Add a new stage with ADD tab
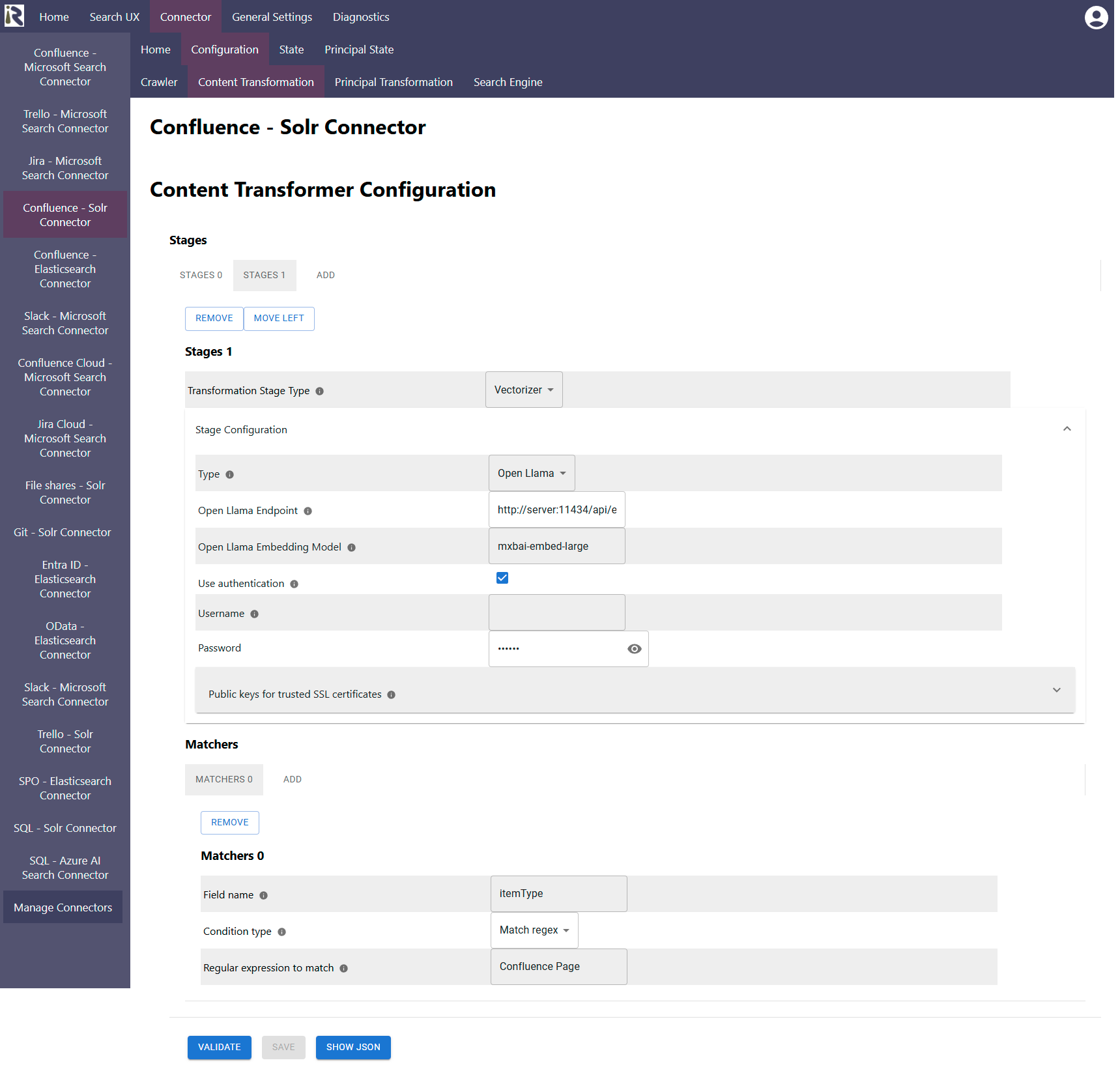 [x=326, y=276]
